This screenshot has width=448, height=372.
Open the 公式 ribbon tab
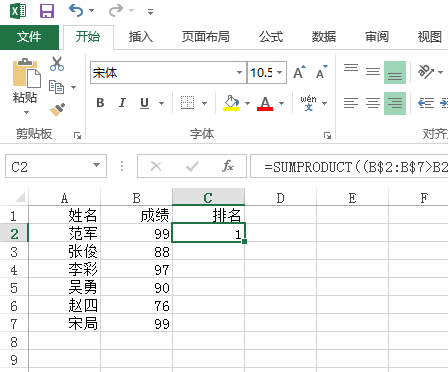point(271,37)
